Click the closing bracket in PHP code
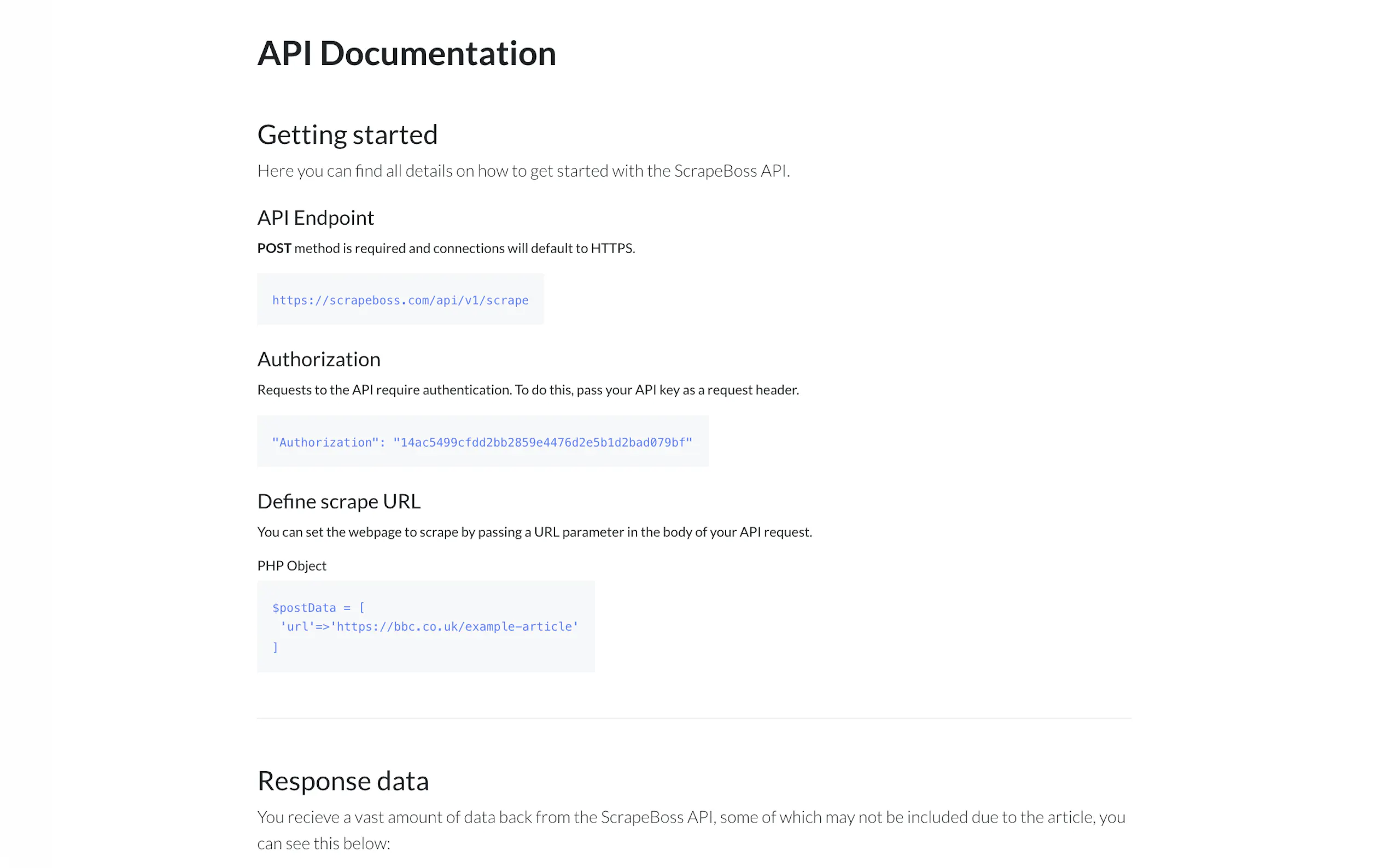This screenshot has width=1389, height=868. (275, 647)
